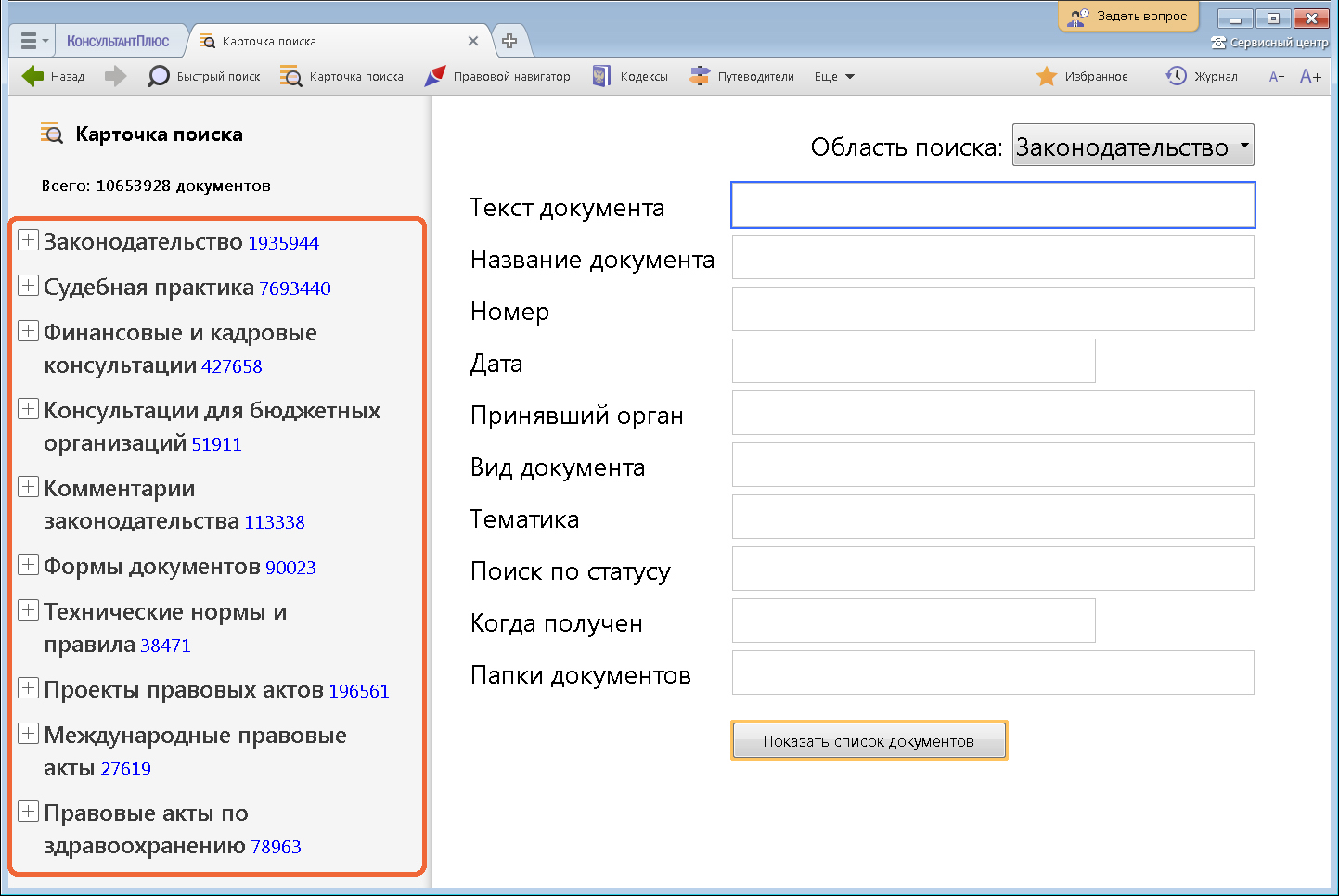Expand Консультации для бюджетных организаций node
Image resolution: width=1339 pixels, height=896 pixels.
(x=29, y=409)
